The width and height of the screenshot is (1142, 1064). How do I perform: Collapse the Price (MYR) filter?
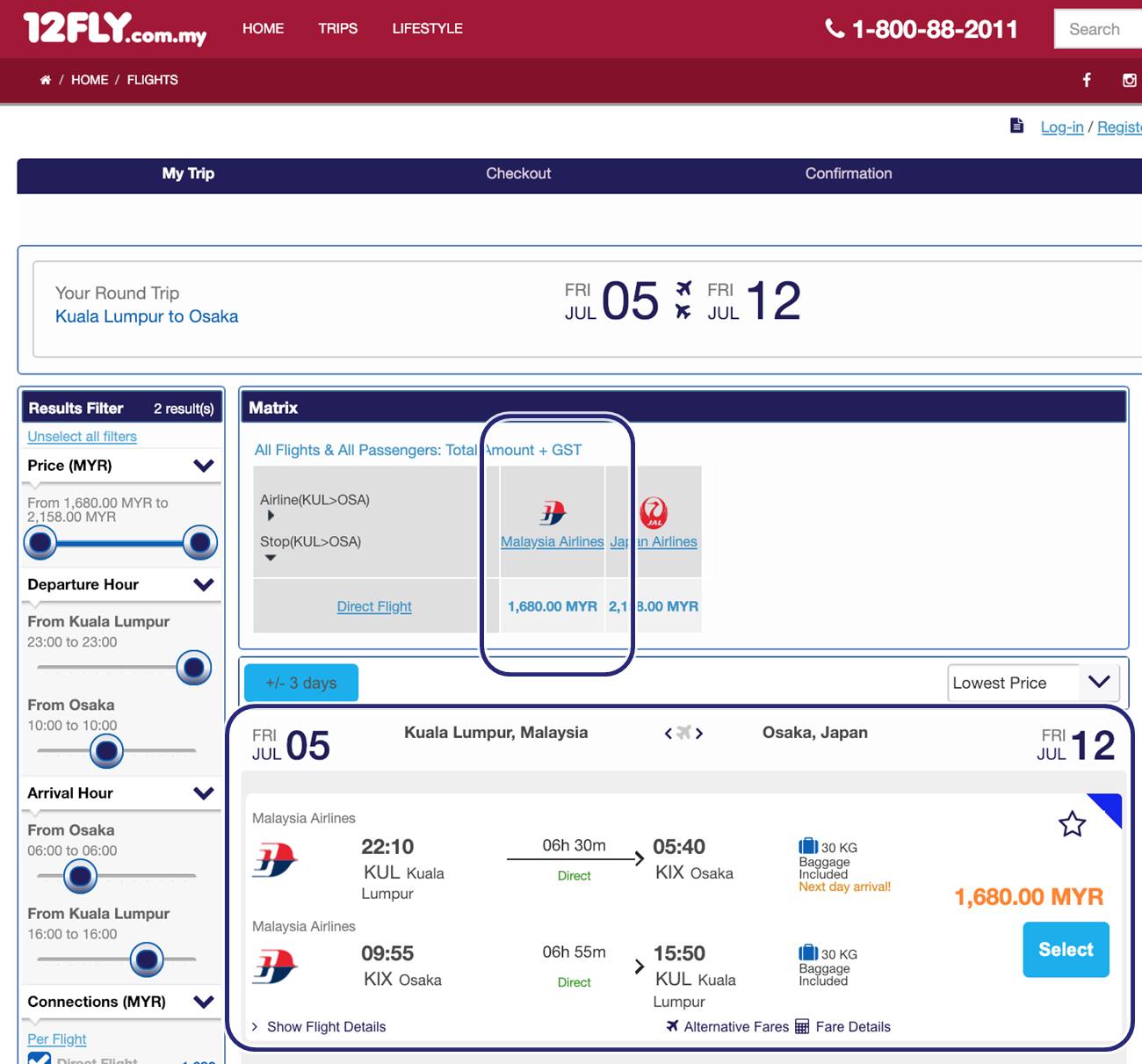pyautogui.click(x=204, y=466)
